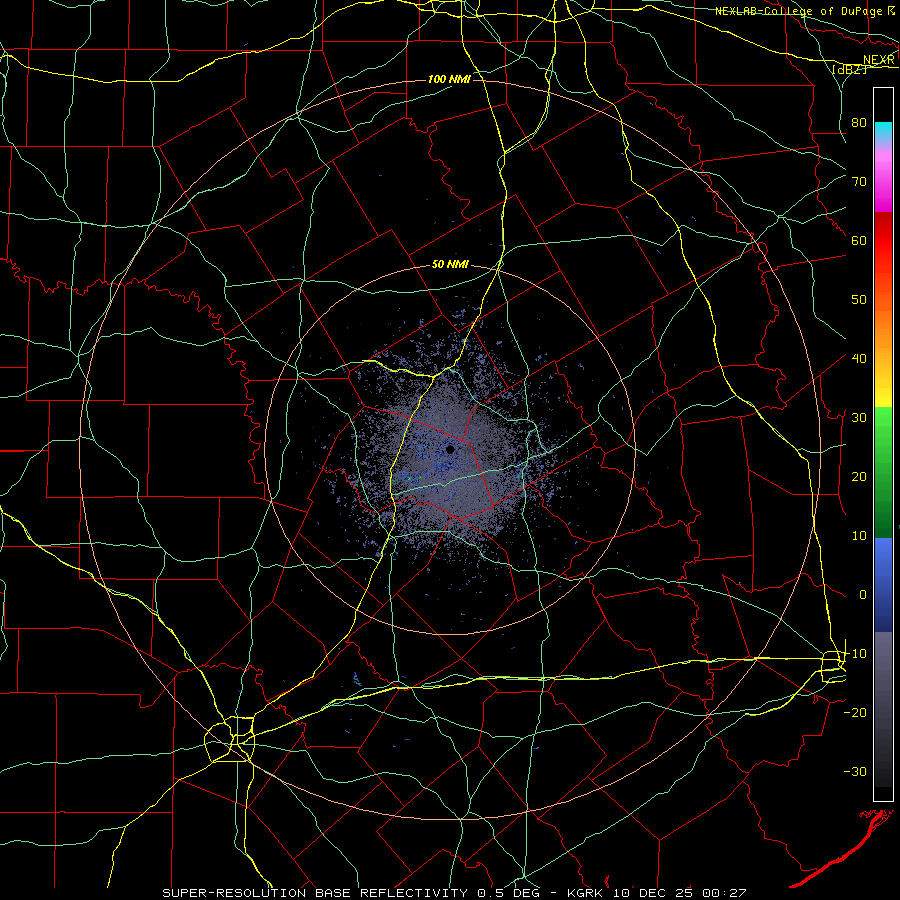Click the -10 dBZ scale label
The width and height of the screenshot is (900, 900).
coord(855,654)
